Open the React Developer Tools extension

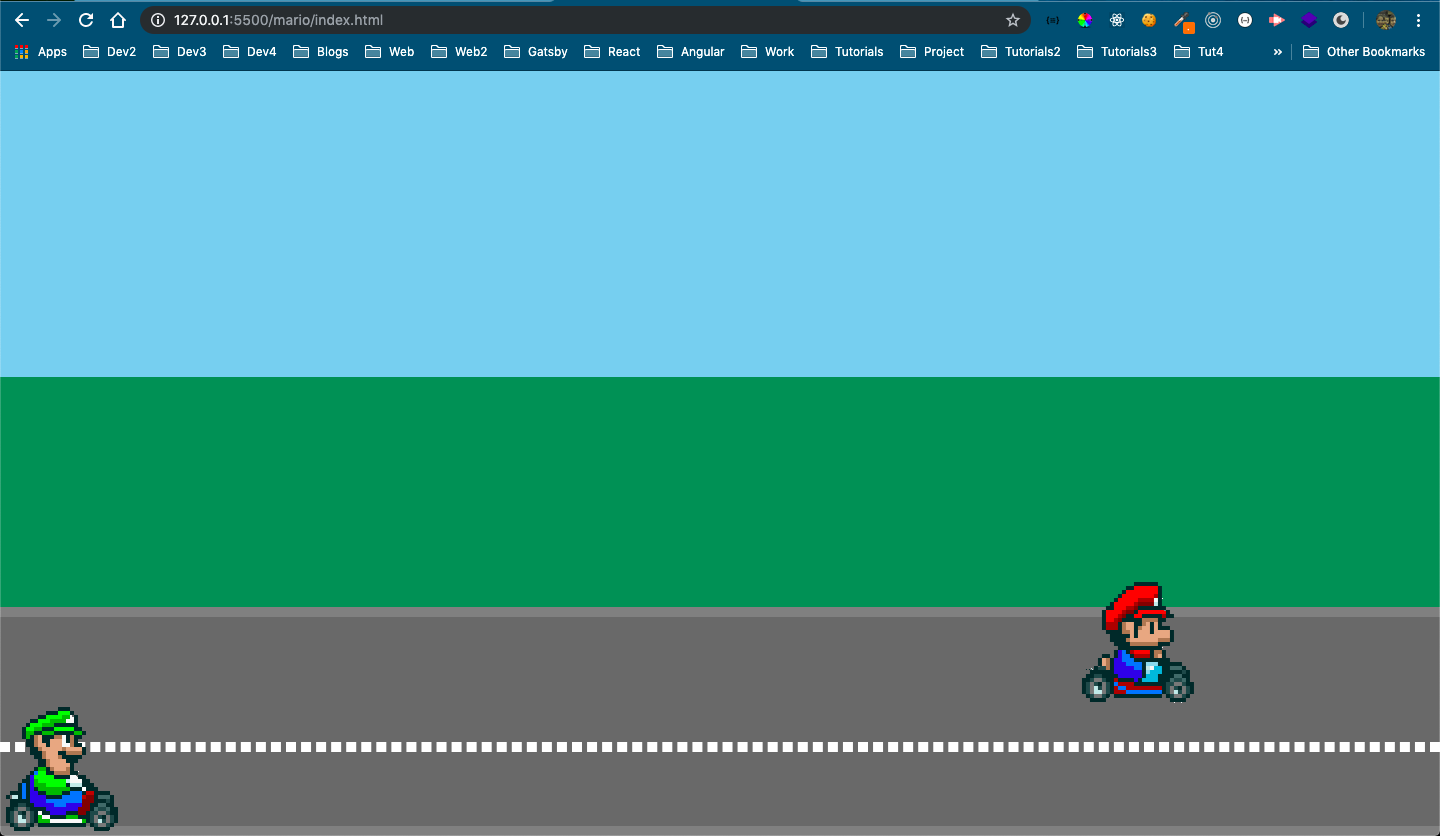click(1117, 20)
